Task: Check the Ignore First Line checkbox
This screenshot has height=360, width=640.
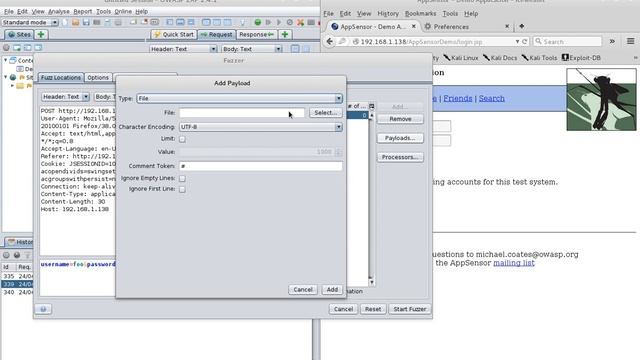Action: pyautogui.click(x=182, y=189)
